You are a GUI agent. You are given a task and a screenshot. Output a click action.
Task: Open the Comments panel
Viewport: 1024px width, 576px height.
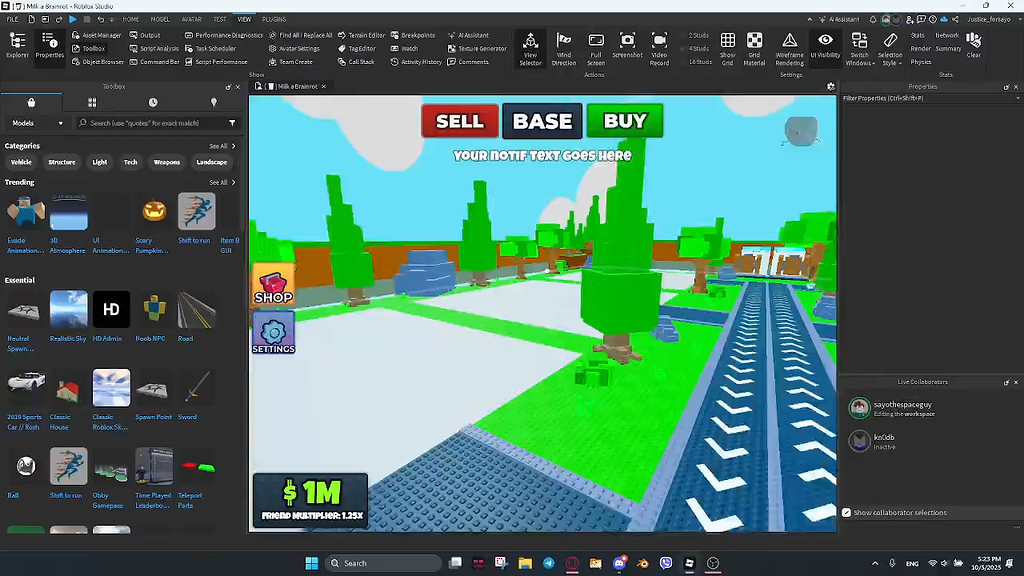[468, 62]
